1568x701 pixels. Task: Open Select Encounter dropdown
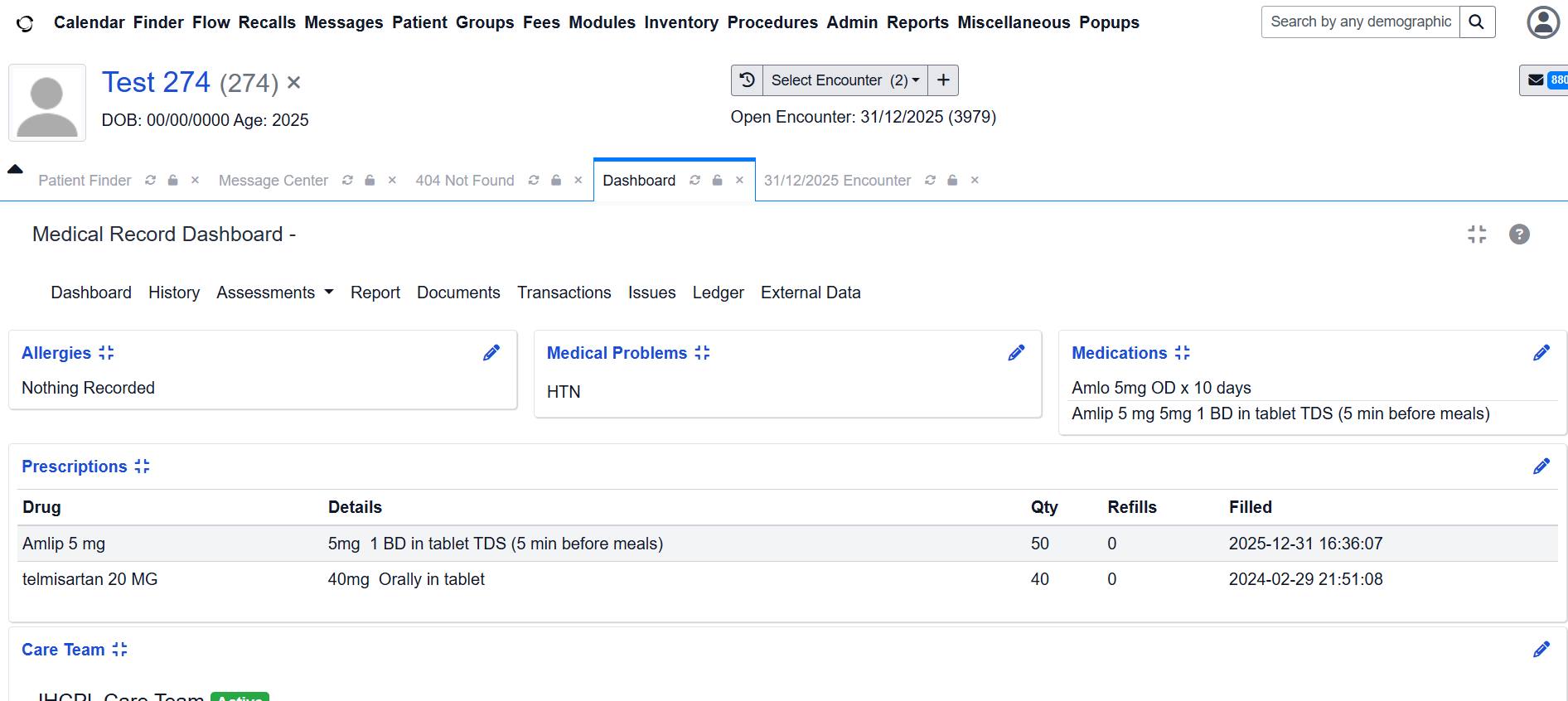pyautogui.click(x=844, y=80)
